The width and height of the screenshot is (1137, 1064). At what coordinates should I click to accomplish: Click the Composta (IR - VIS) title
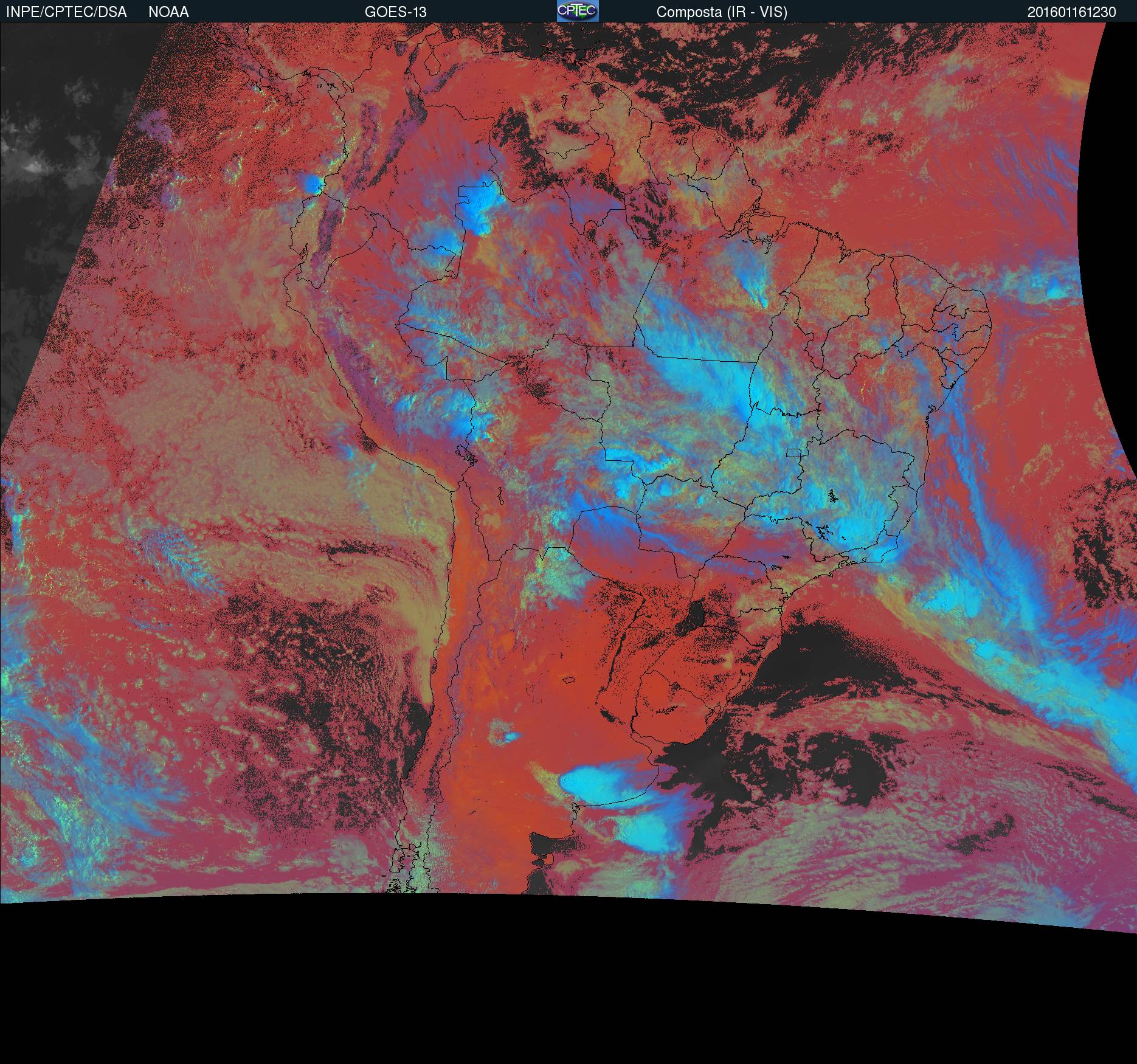pos(722,12)
